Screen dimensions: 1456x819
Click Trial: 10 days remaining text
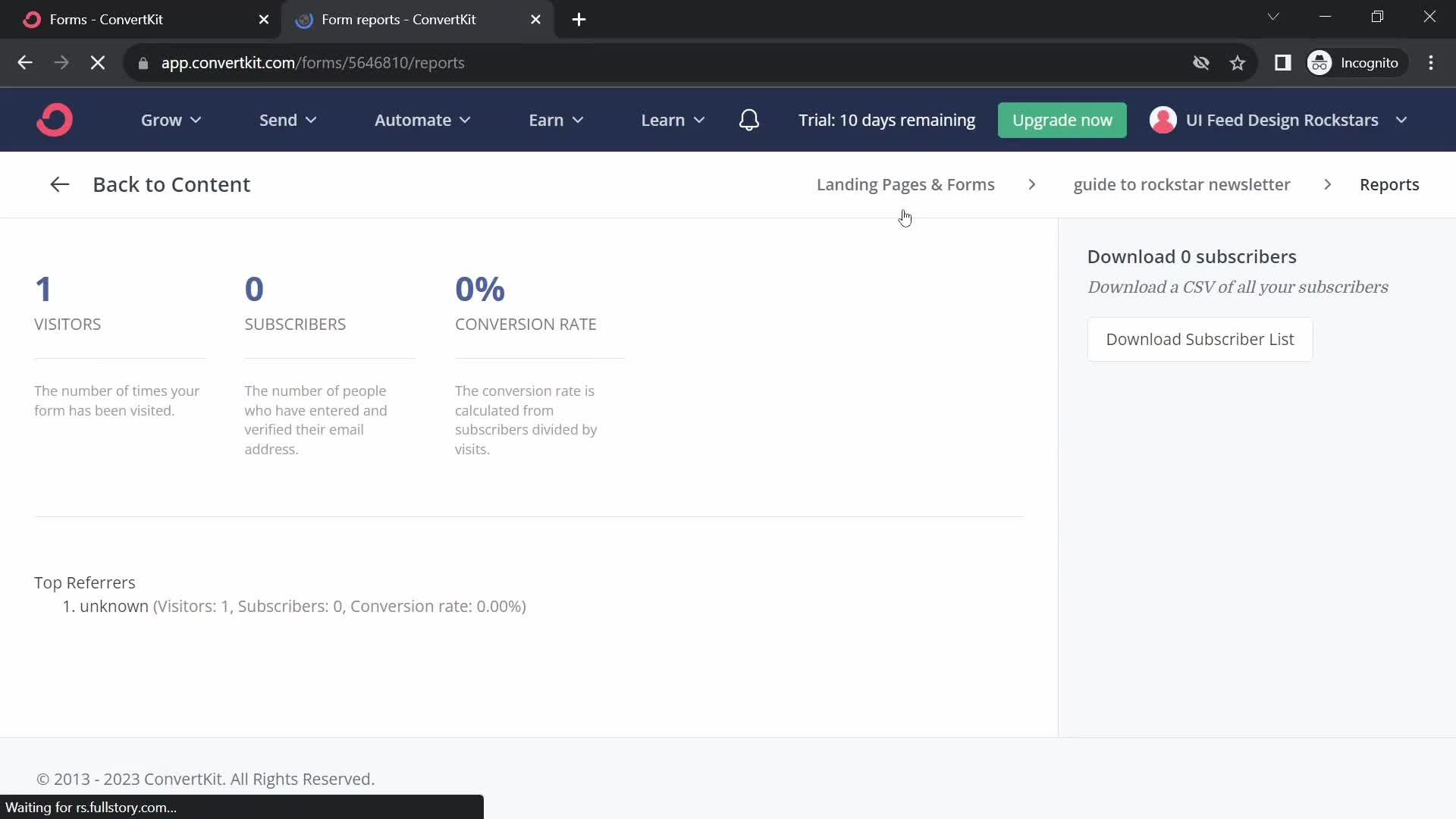coord(886,120)
